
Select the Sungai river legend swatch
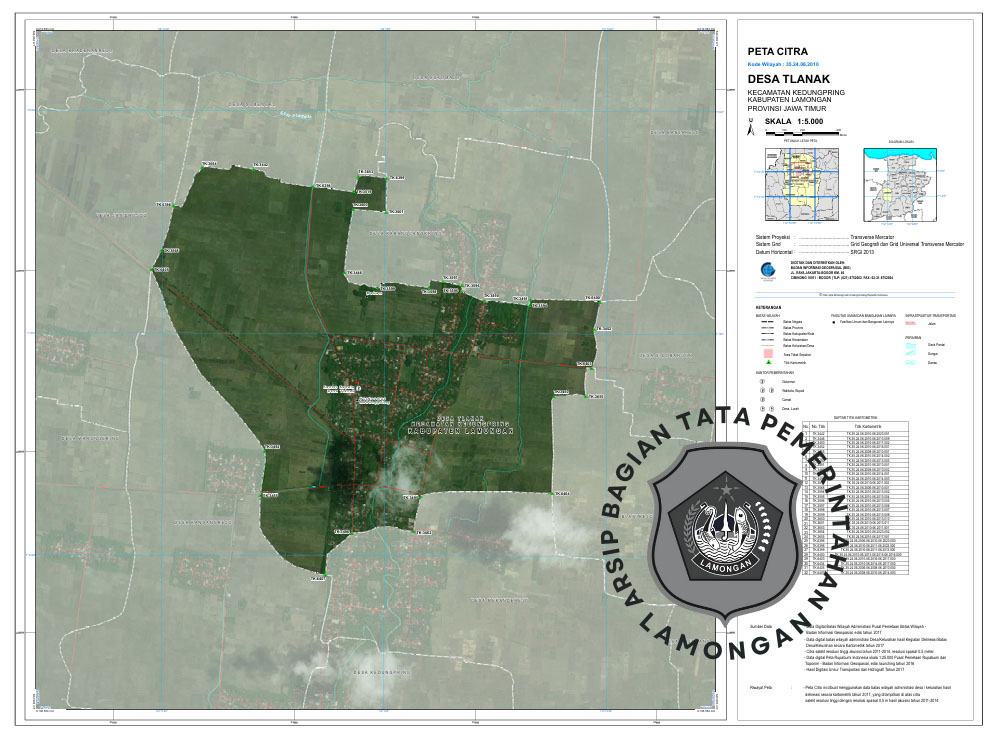click(910, 353)
